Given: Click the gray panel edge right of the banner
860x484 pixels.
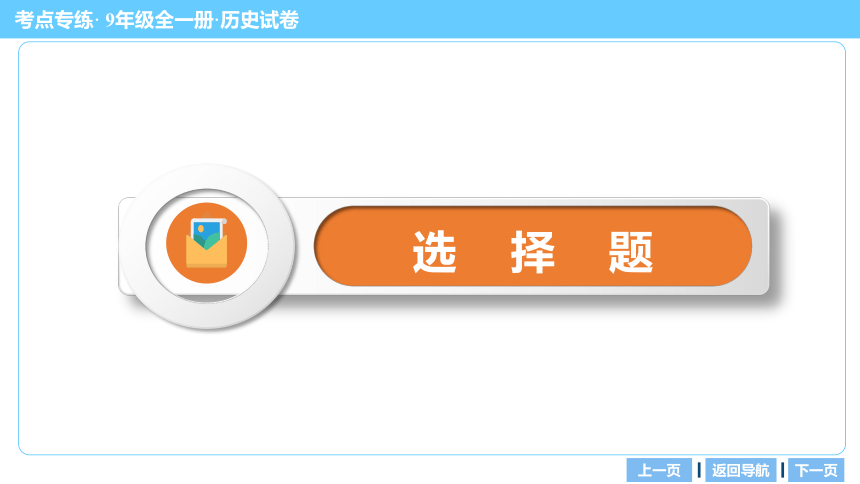Looking at the screenshot, I should (761, 246).
